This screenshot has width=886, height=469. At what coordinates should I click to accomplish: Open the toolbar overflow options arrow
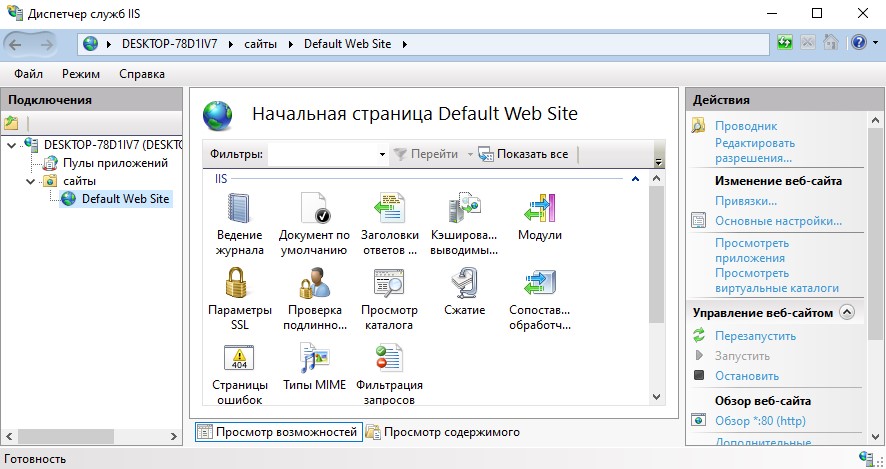[658, 162]
